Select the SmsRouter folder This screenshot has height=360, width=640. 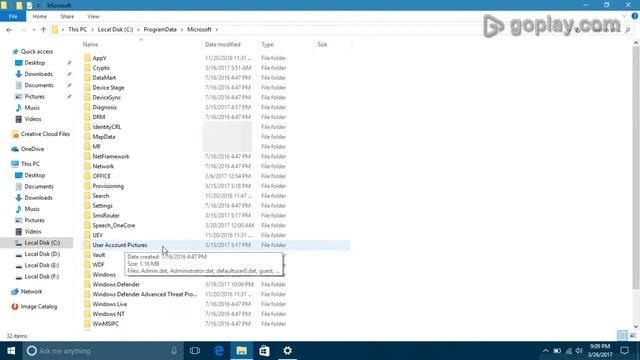[x=106, y=216]
